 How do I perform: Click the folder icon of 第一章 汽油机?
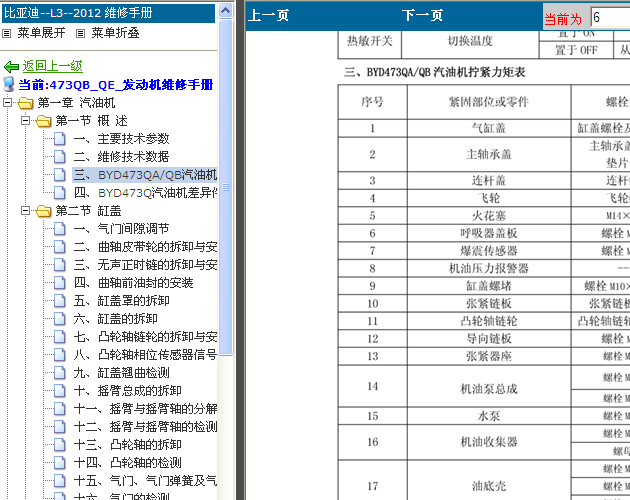pyautogui.click(x=25, y=103)
